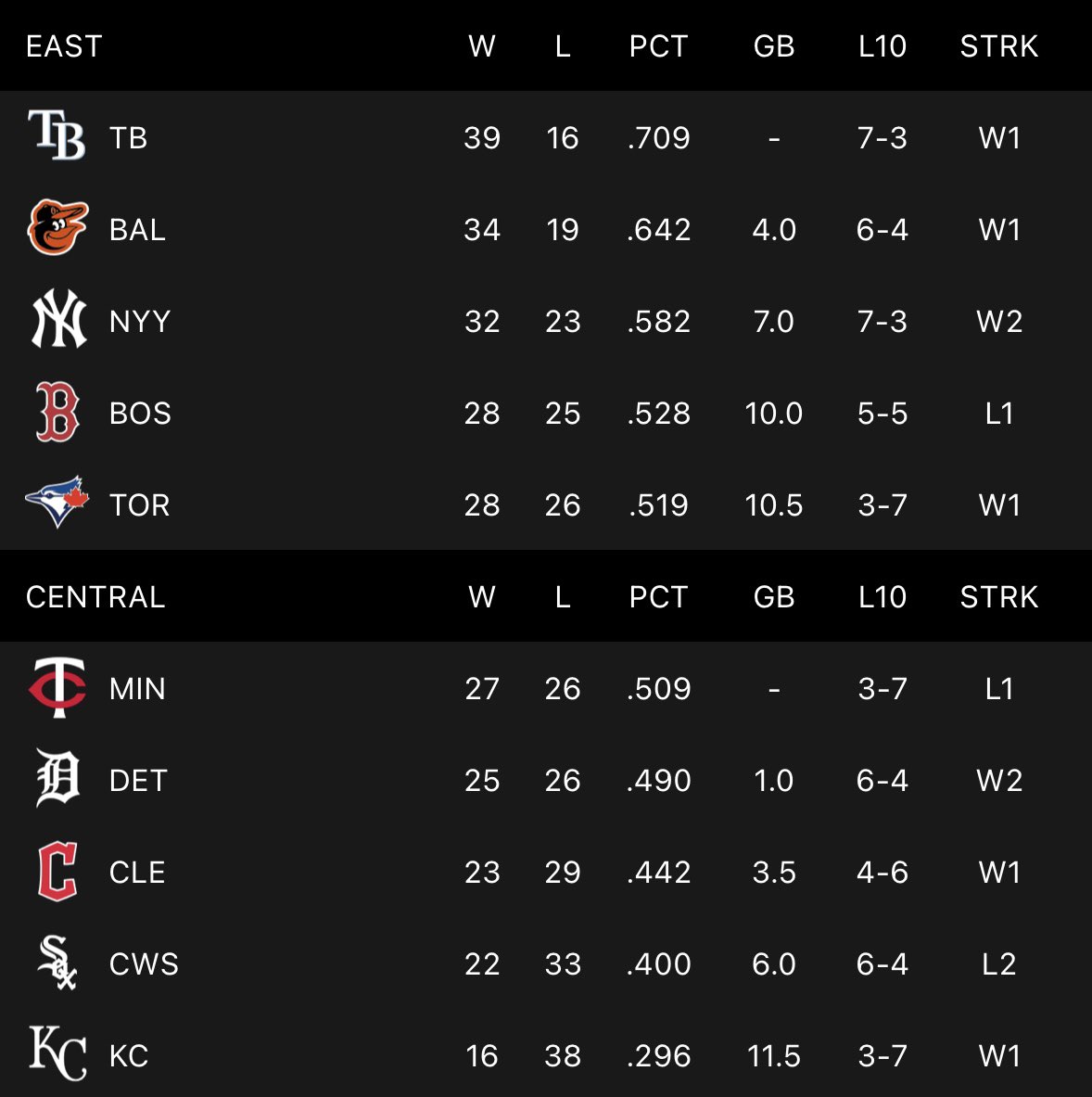Open the NYY team name link
1092x1097 pixels.
coord(140,321)
